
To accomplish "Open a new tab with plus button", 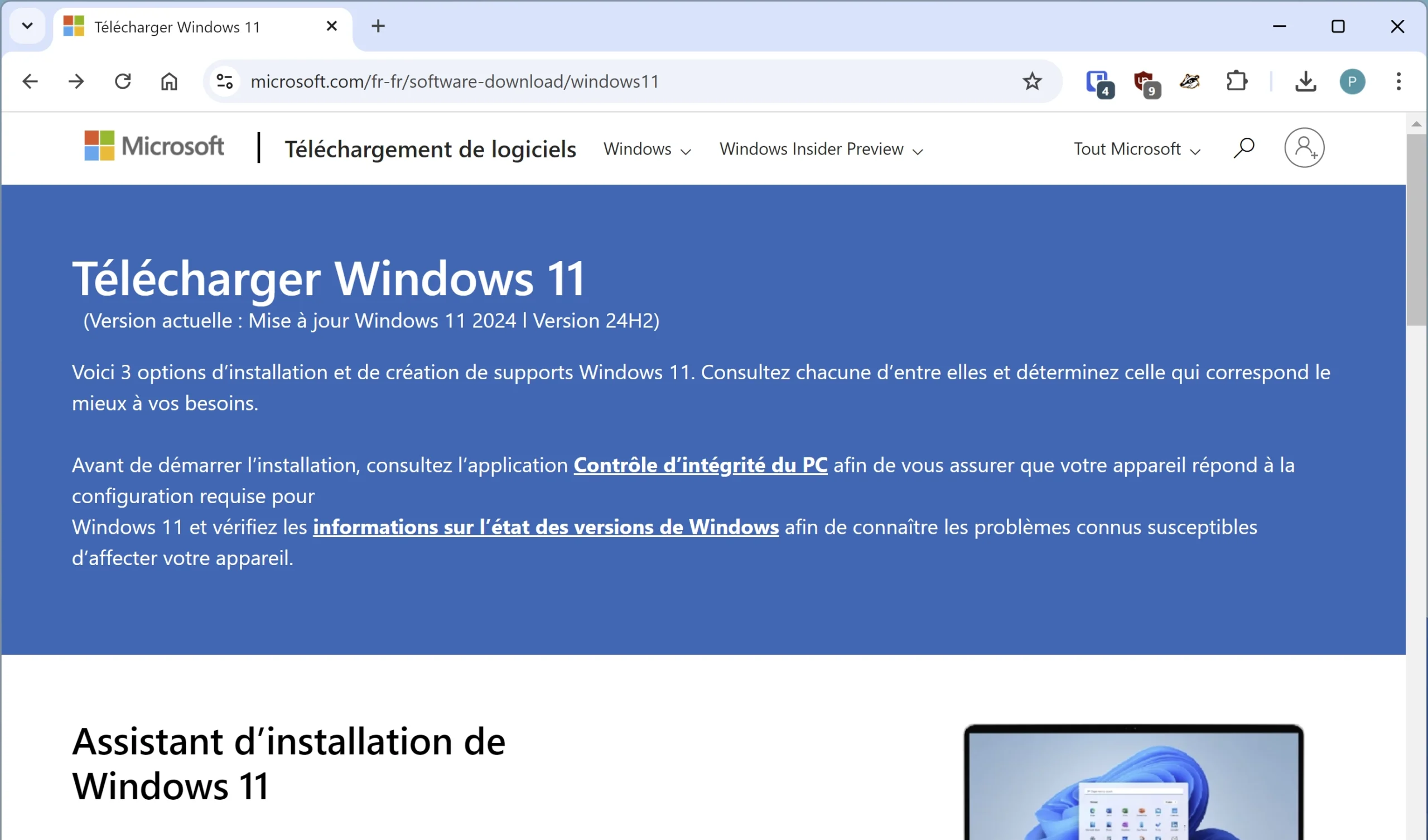I will tap(378, 26).
